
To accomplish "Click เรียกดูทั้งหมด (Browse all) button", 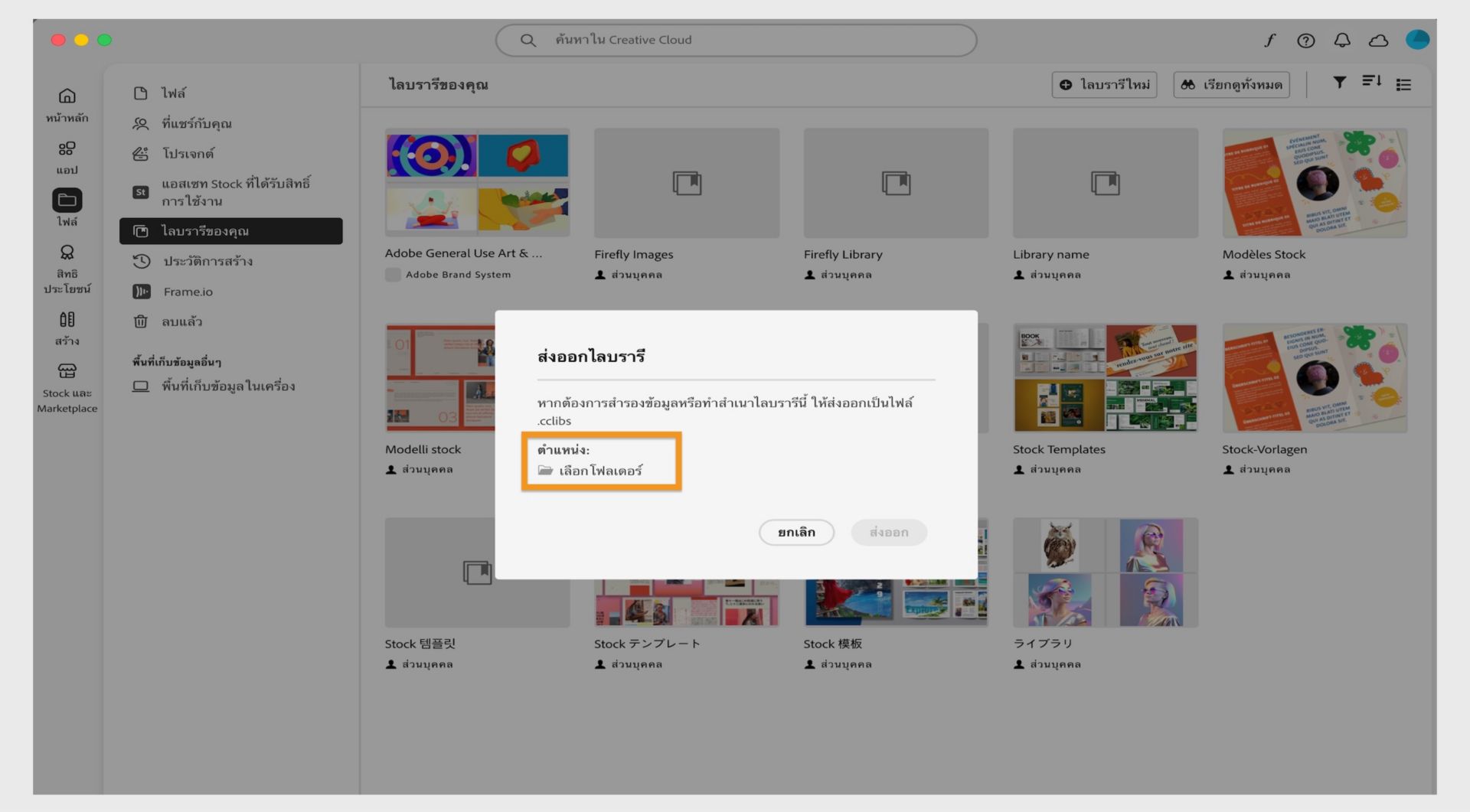I will pos(1231,84).
